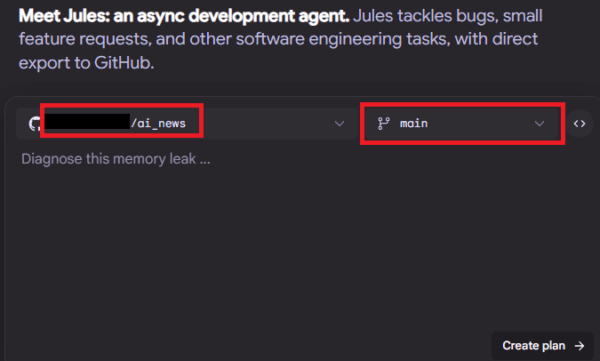This screenshot has width=600, height=361.
Task: Expand the branch chevron next to main
Action: 539,124
